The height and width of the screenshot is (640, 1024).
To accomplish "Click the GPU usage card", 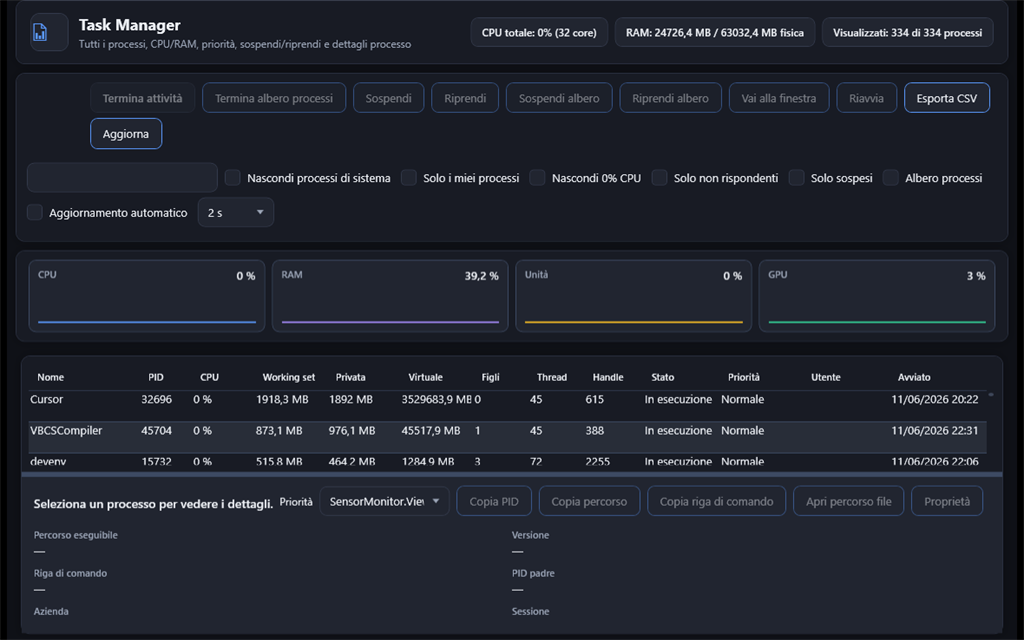I will pyautogui.click(x=877, y=296).
